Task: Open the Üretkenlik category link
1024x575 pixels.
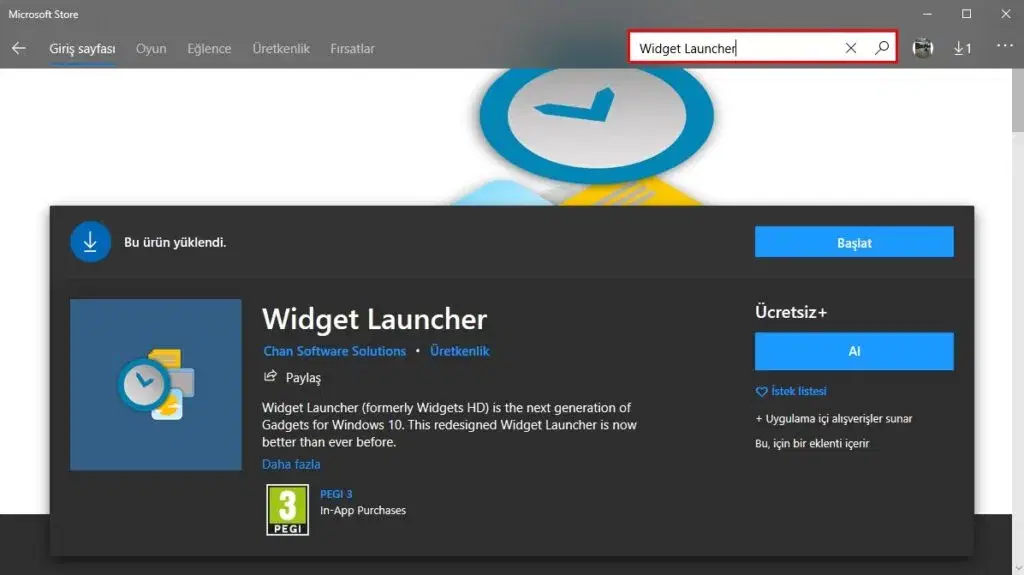Action: (459, 351)
